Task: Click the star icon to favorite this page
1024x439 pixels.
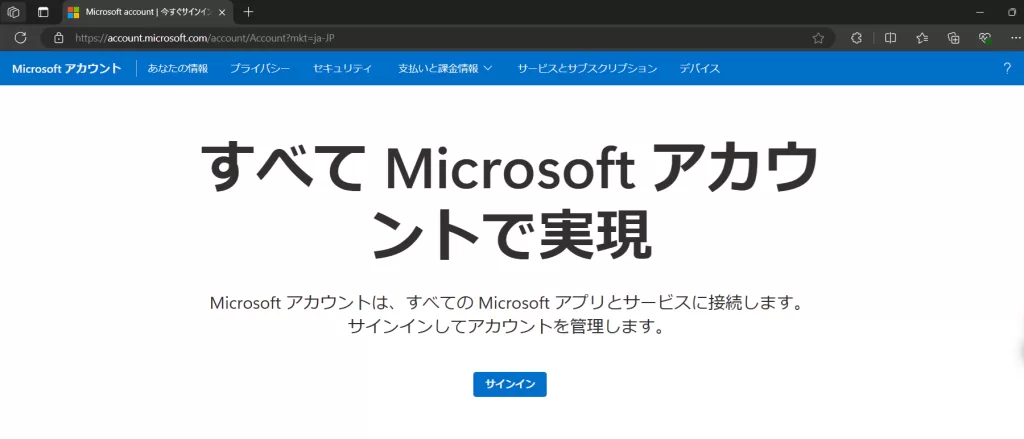Action: click(818, 38)
